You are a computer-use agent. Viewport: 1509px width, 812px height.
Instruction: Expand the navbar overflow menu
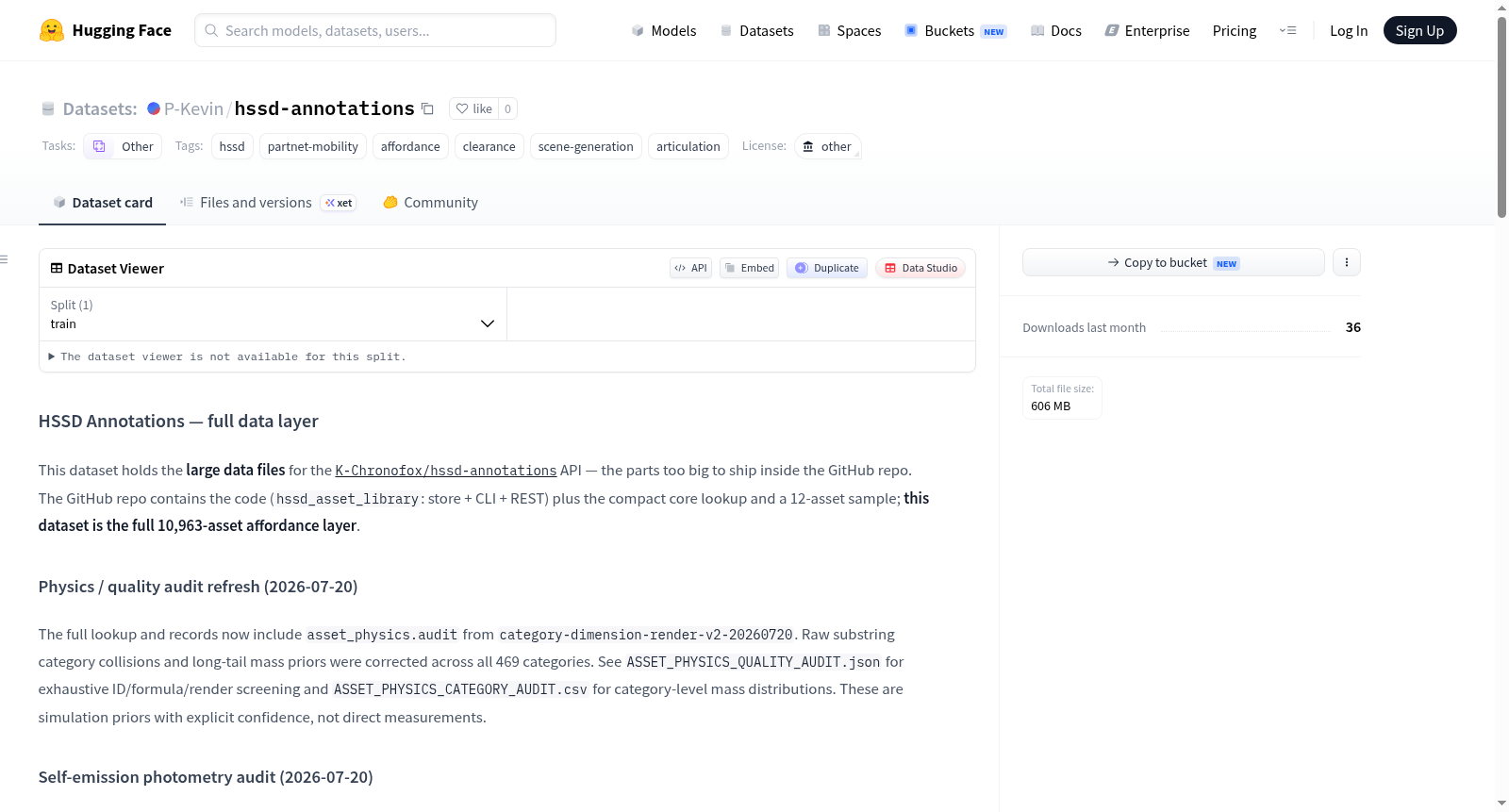[1287, 30]
